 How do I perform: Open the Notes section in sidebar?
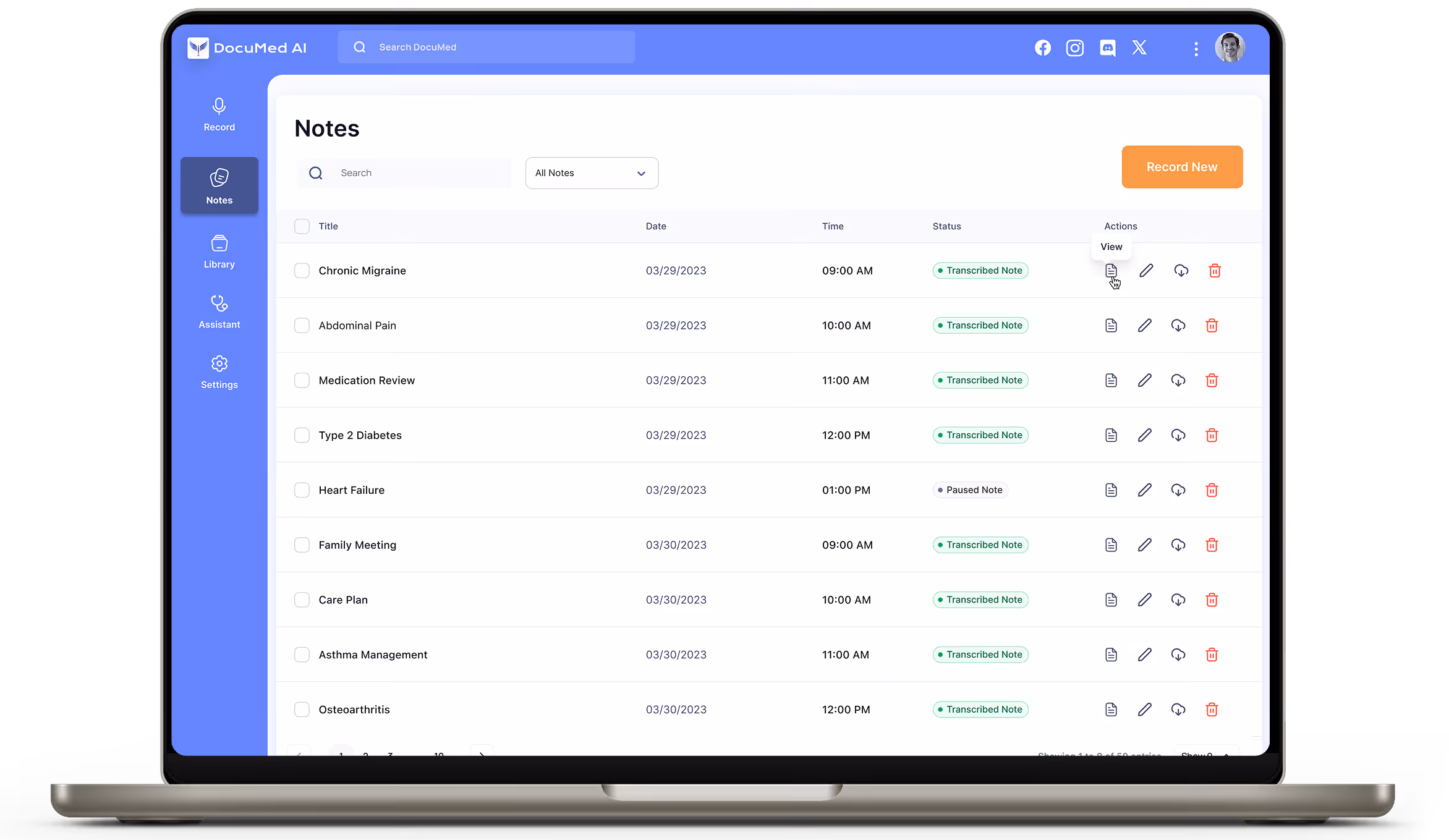click(219, 185)
